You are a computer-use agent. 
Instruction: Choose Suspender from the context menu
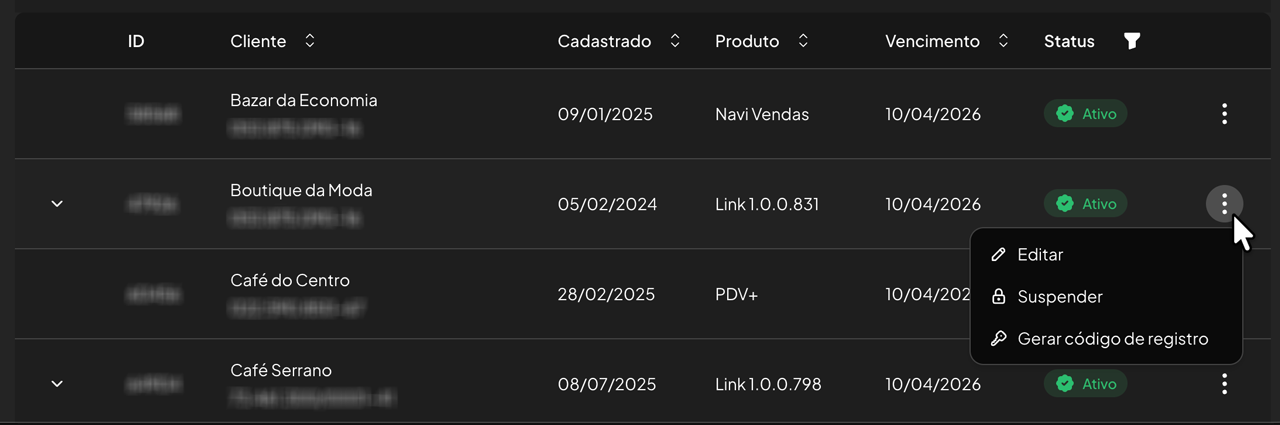tap(1059, 297)
